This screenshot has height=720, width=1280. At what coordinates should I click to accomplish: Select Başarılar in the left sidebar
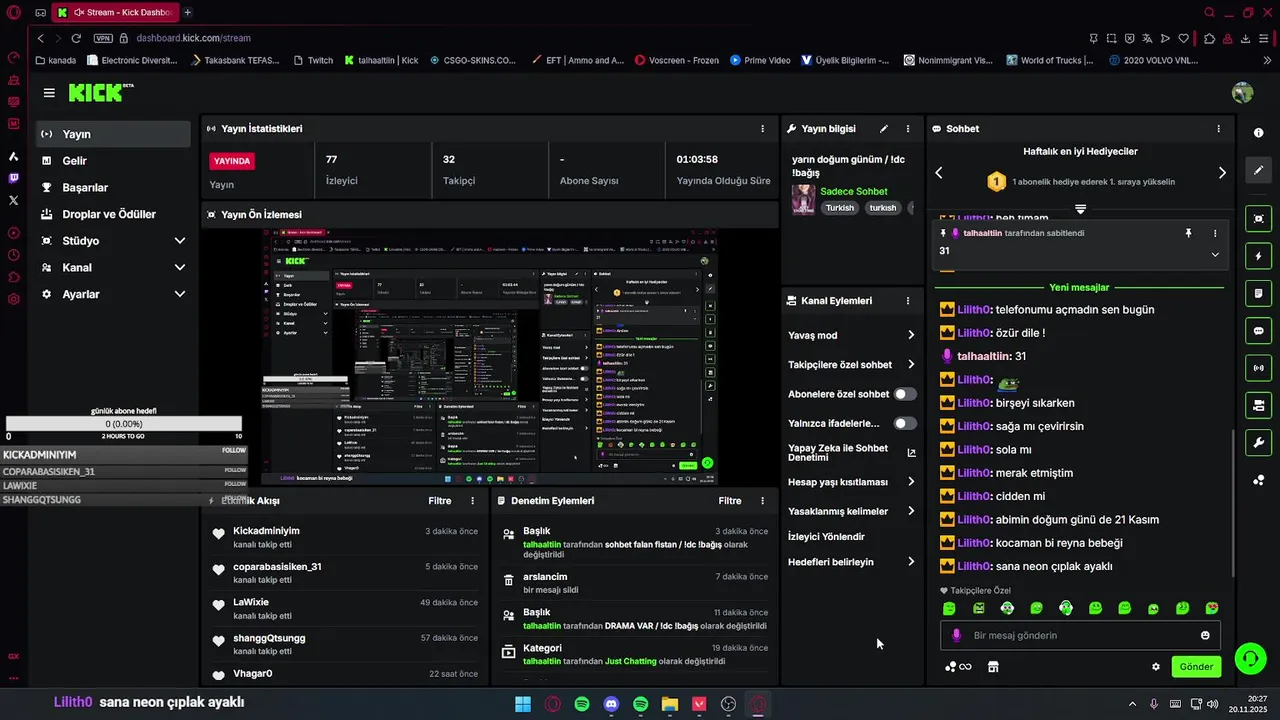[113, 188]
